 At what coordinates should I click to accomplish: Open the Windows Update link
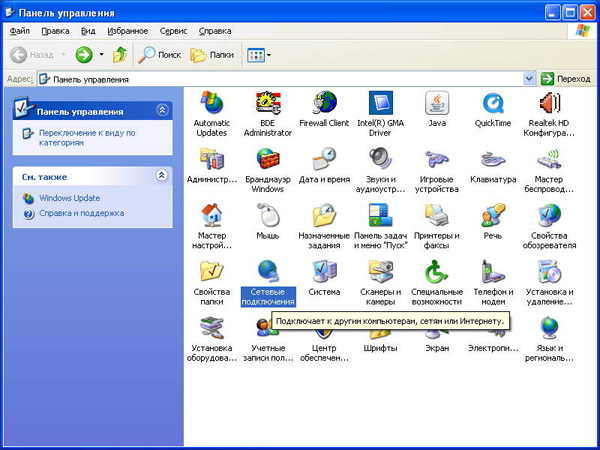coord(70,198)
